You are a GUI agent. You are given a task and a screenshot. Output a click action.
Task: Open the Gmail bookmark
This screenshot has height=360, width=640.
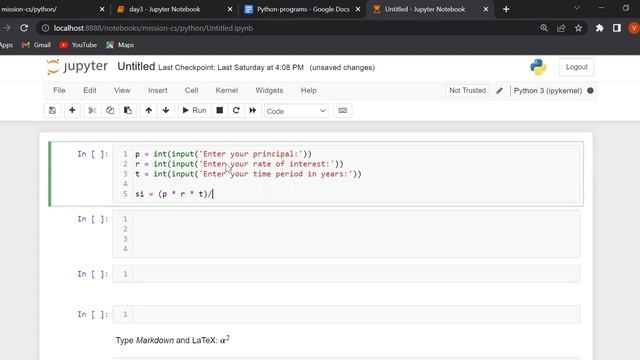(x=36, y=45)
